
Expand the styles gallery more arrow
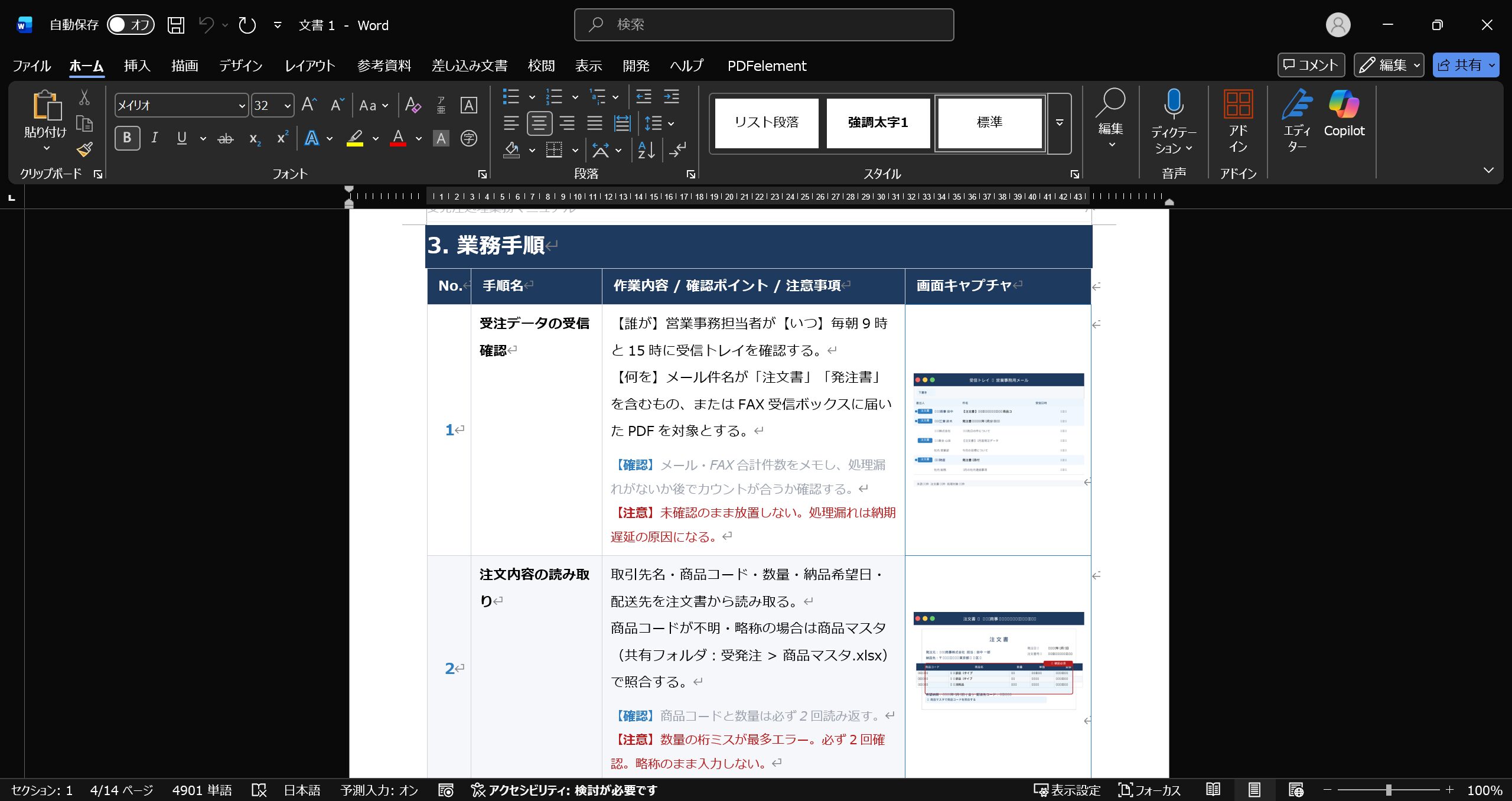[x=1060, y=123]
